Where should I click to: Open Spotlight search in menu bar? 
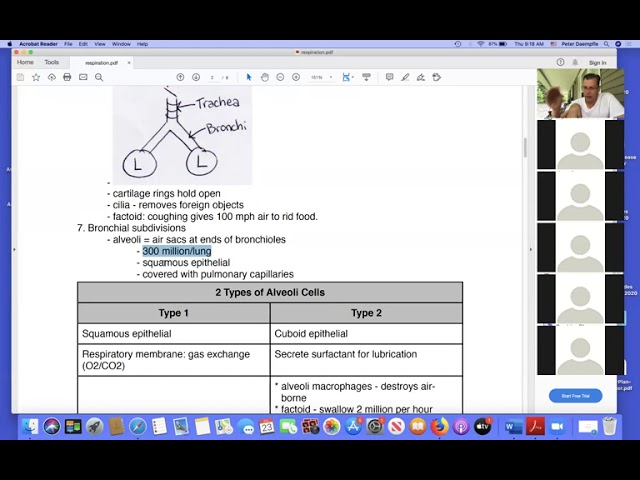pos(607,44)
